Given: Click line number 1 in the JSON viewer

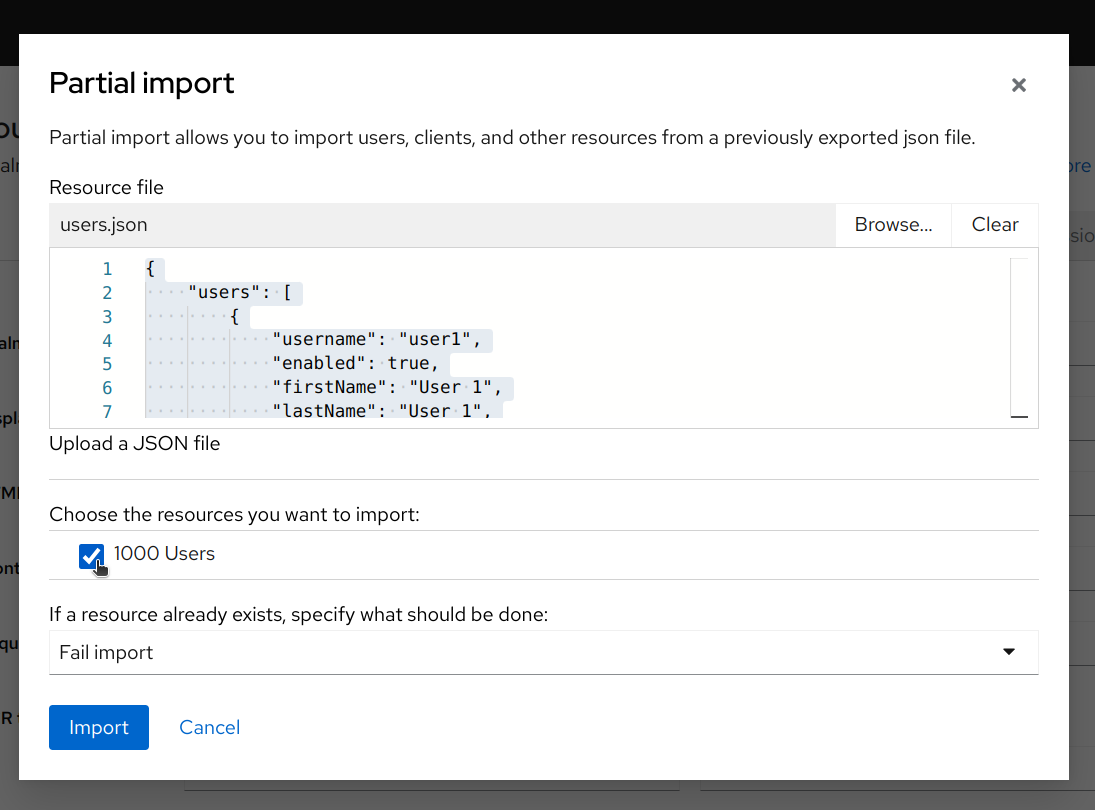Looking at the screenshot, I should point(107,269).
